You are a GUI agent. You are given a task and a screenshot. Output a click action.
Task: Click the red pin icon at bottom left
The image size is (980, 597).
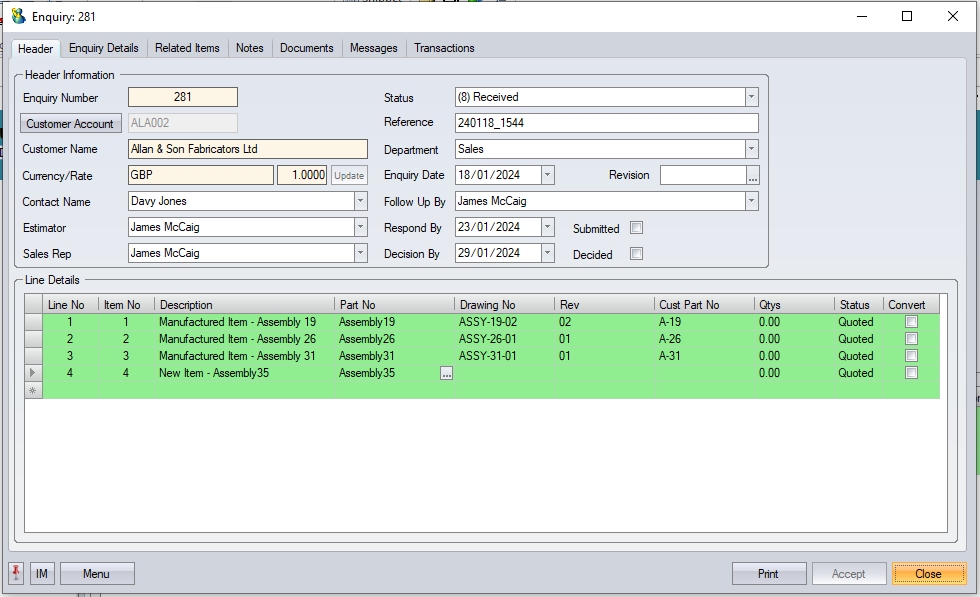(16, 573)
